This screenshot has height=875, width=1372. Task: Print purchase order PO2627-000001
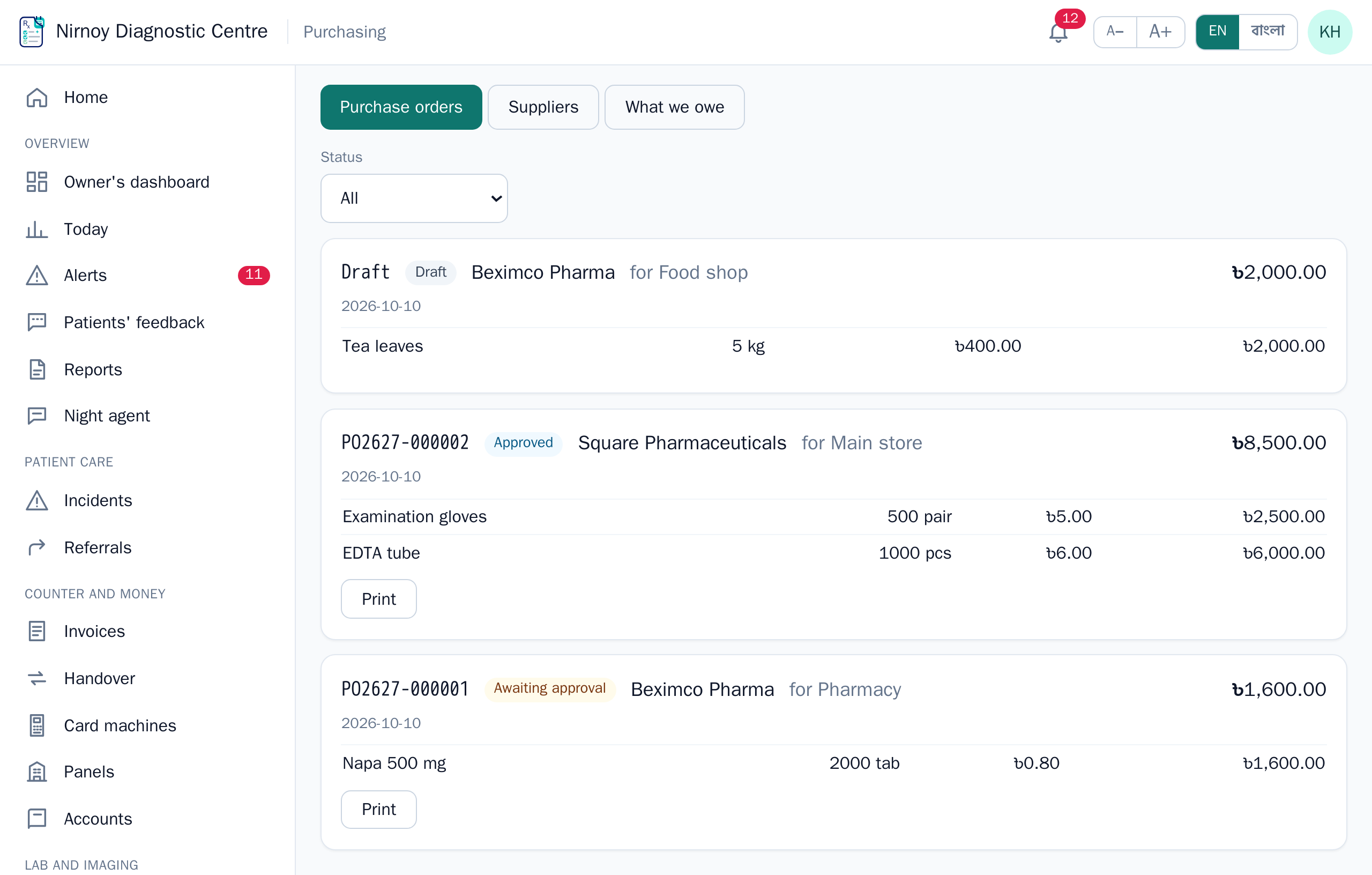pyautogui.click(x=379, y=809)
